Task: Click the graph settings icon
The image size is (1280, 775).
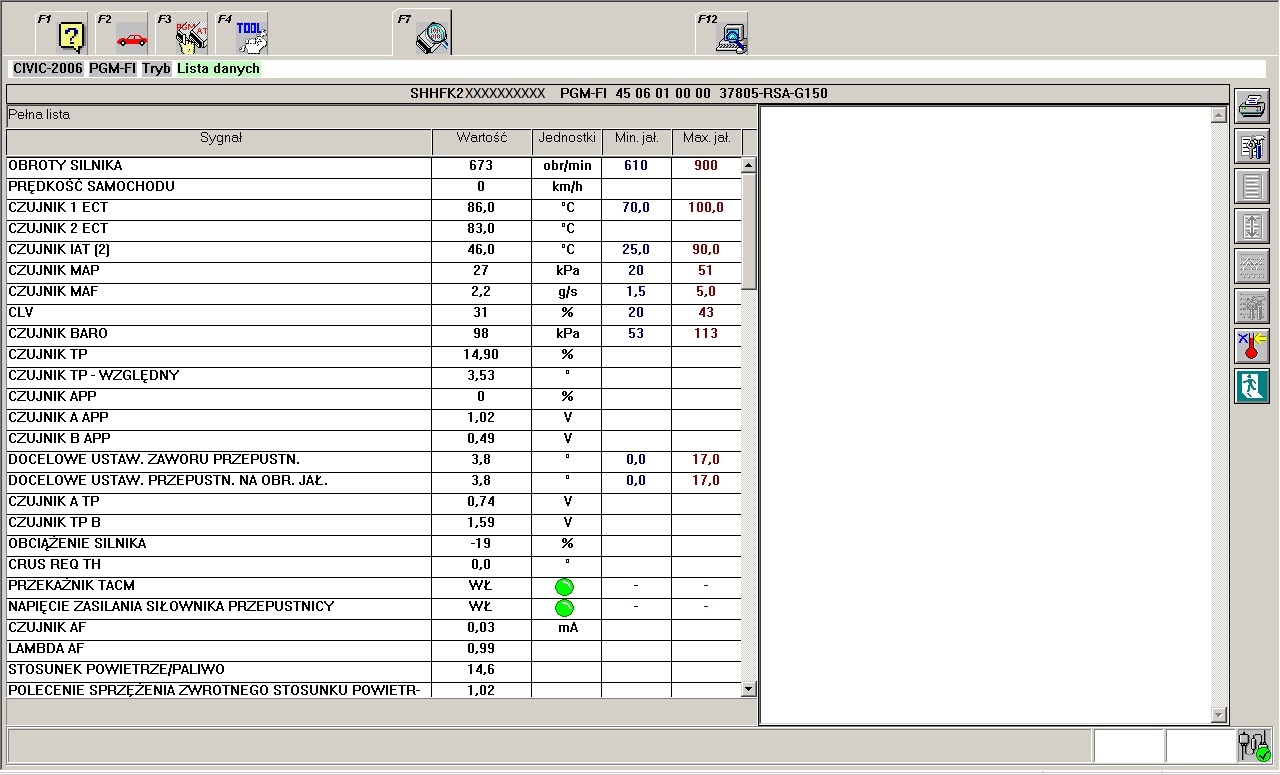Action: tap(1252, 306)
